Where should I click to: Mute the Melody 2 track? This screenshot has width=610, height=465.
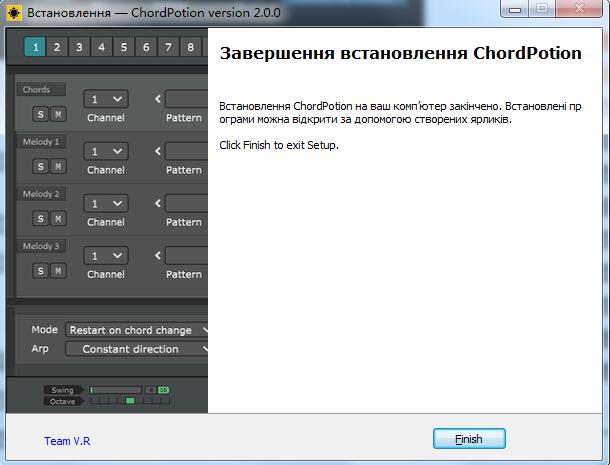(x=58, y=219)
